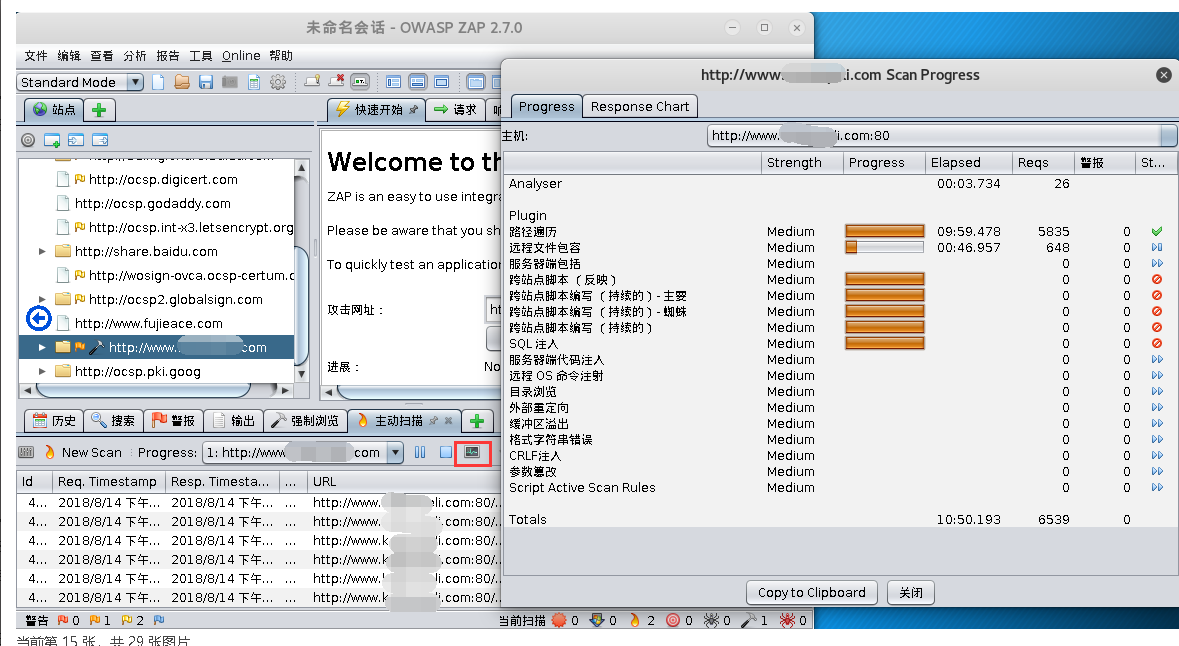Open the 强制浏览 tab

[305, 421]
